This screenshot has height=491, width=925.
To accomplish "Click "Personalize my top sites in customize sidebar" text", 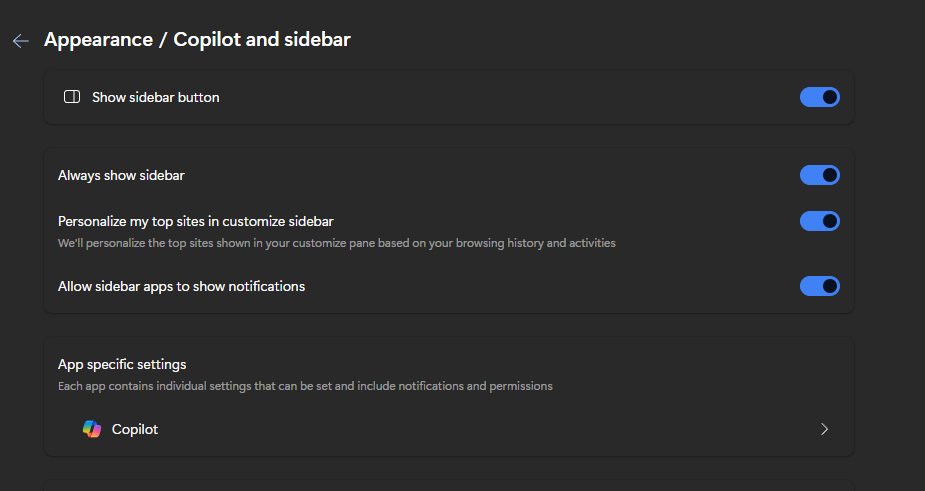I will [x=196, y=221].
